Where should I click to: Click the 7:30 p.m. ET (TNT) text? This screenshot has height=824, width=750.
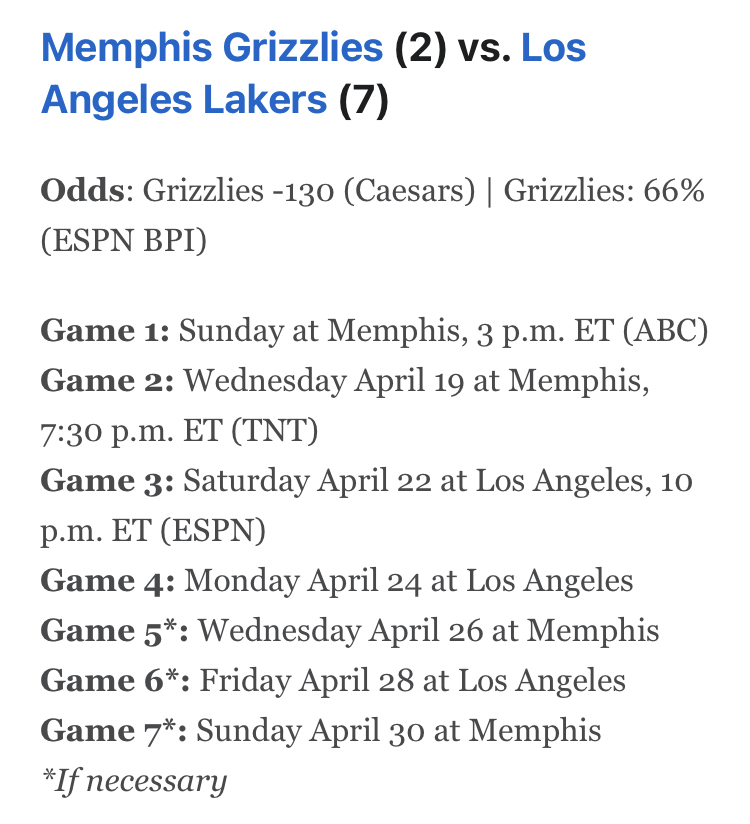[179, 431]
